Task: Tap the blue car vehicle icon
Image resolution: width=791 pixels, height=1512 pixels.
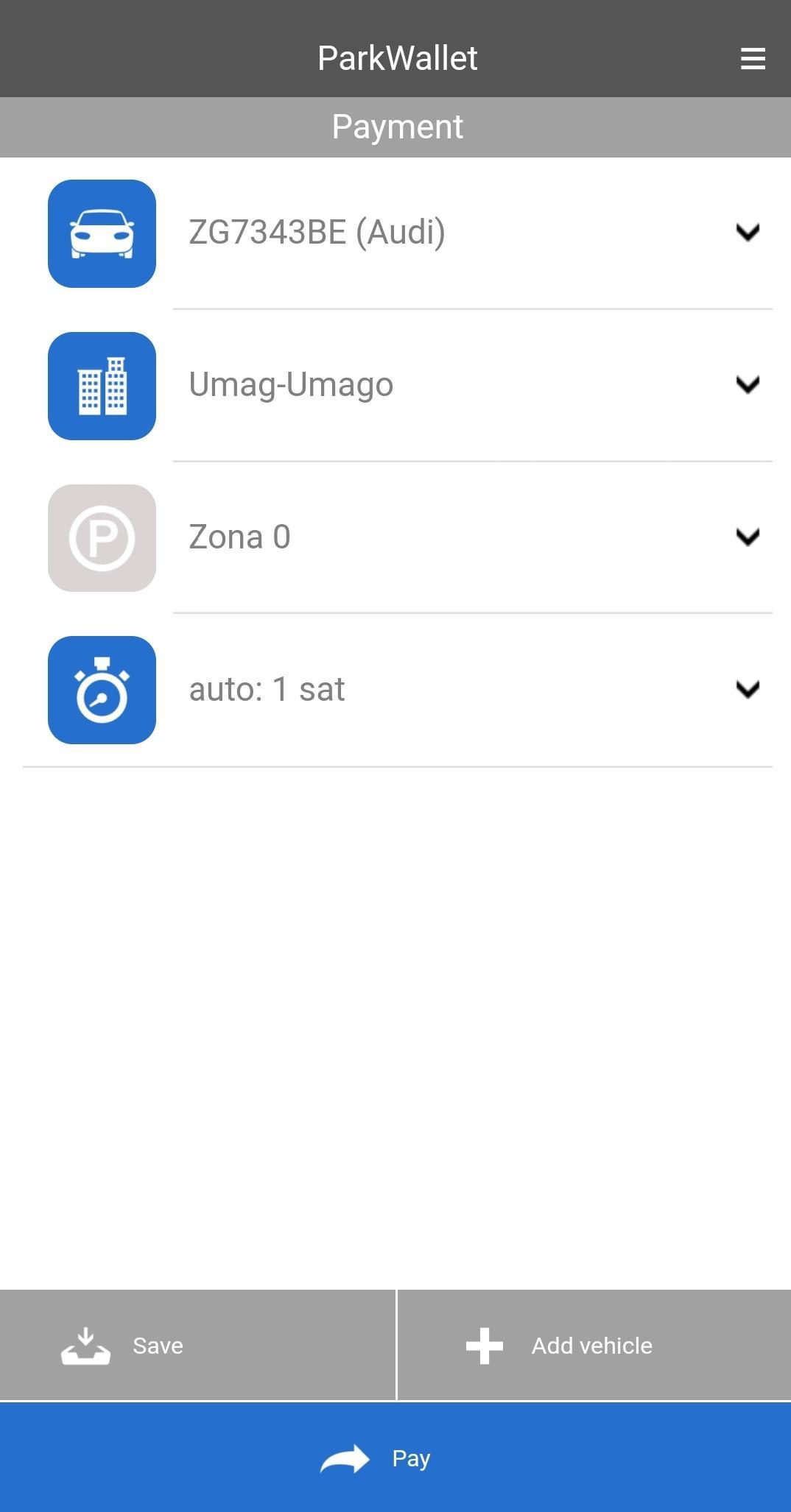Action: click(102, 234)
